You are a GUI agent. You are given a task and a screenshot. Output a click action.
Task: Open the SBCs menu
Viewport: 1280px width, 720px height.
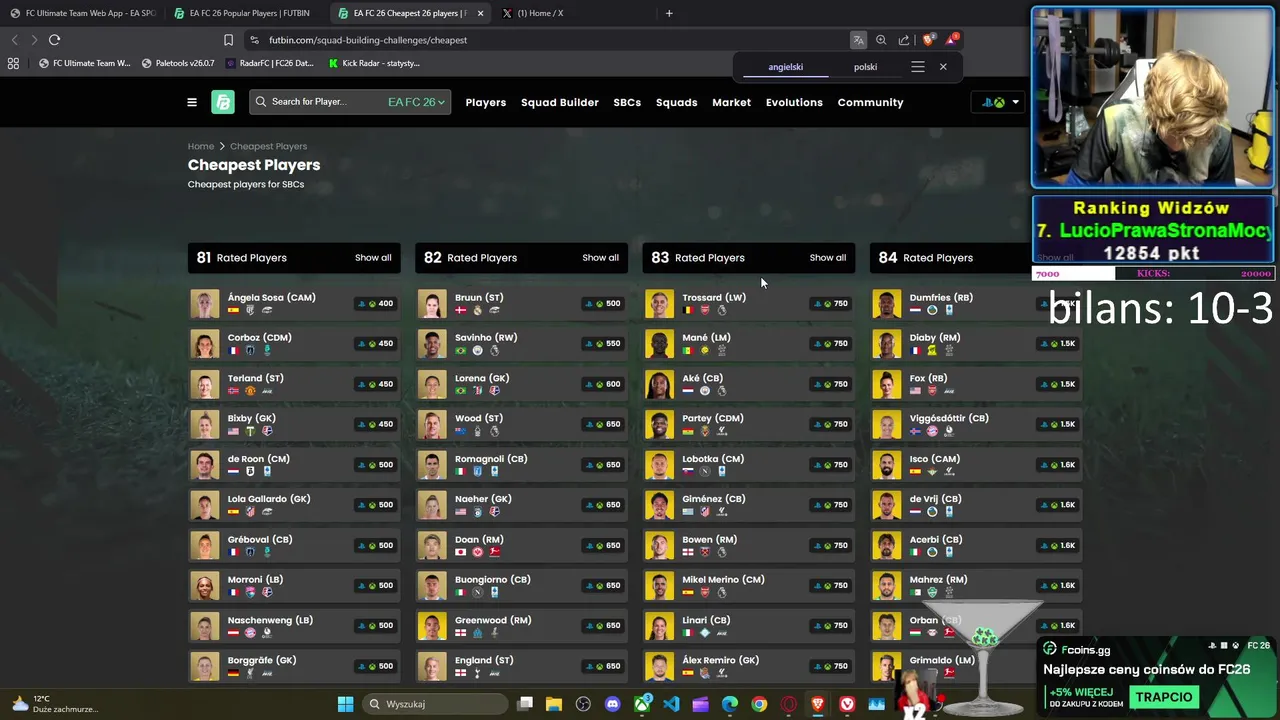click(x=627, y=102)
